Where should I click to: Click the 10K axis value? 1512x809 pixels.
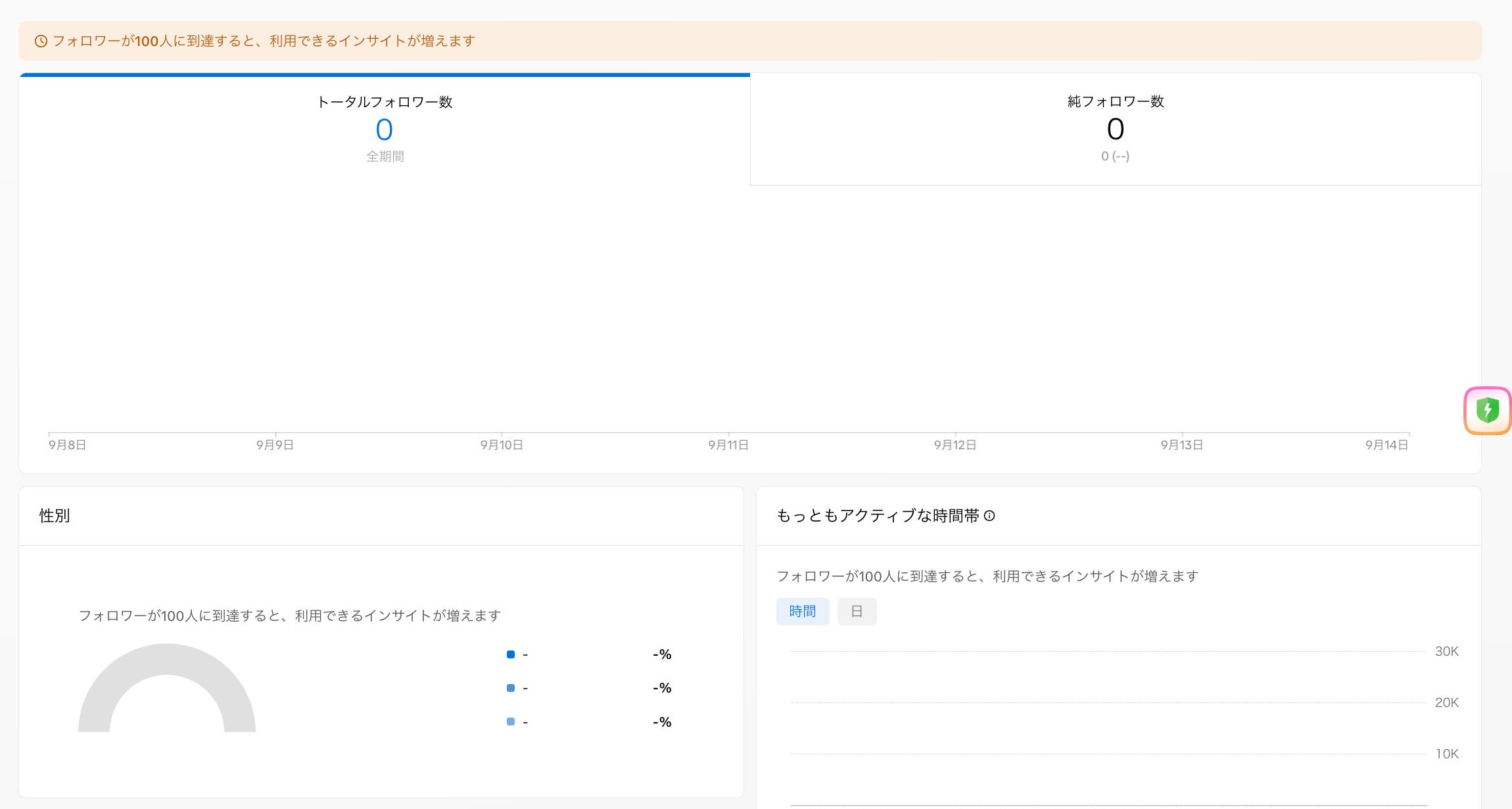(x=1446, y=754)
